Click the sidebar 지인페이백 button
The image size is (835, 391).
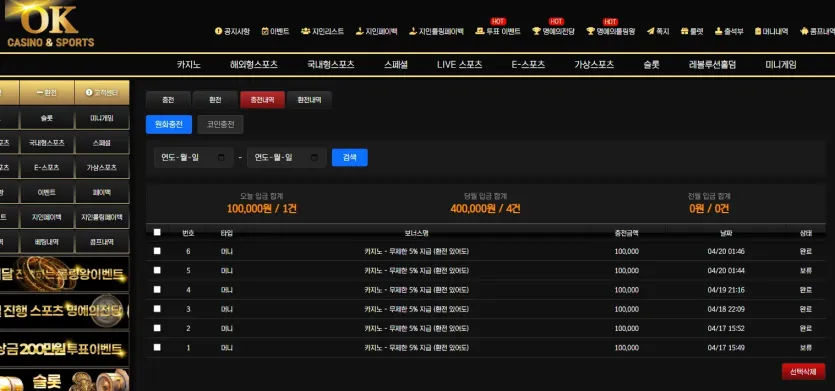click(x=47, y=217)
